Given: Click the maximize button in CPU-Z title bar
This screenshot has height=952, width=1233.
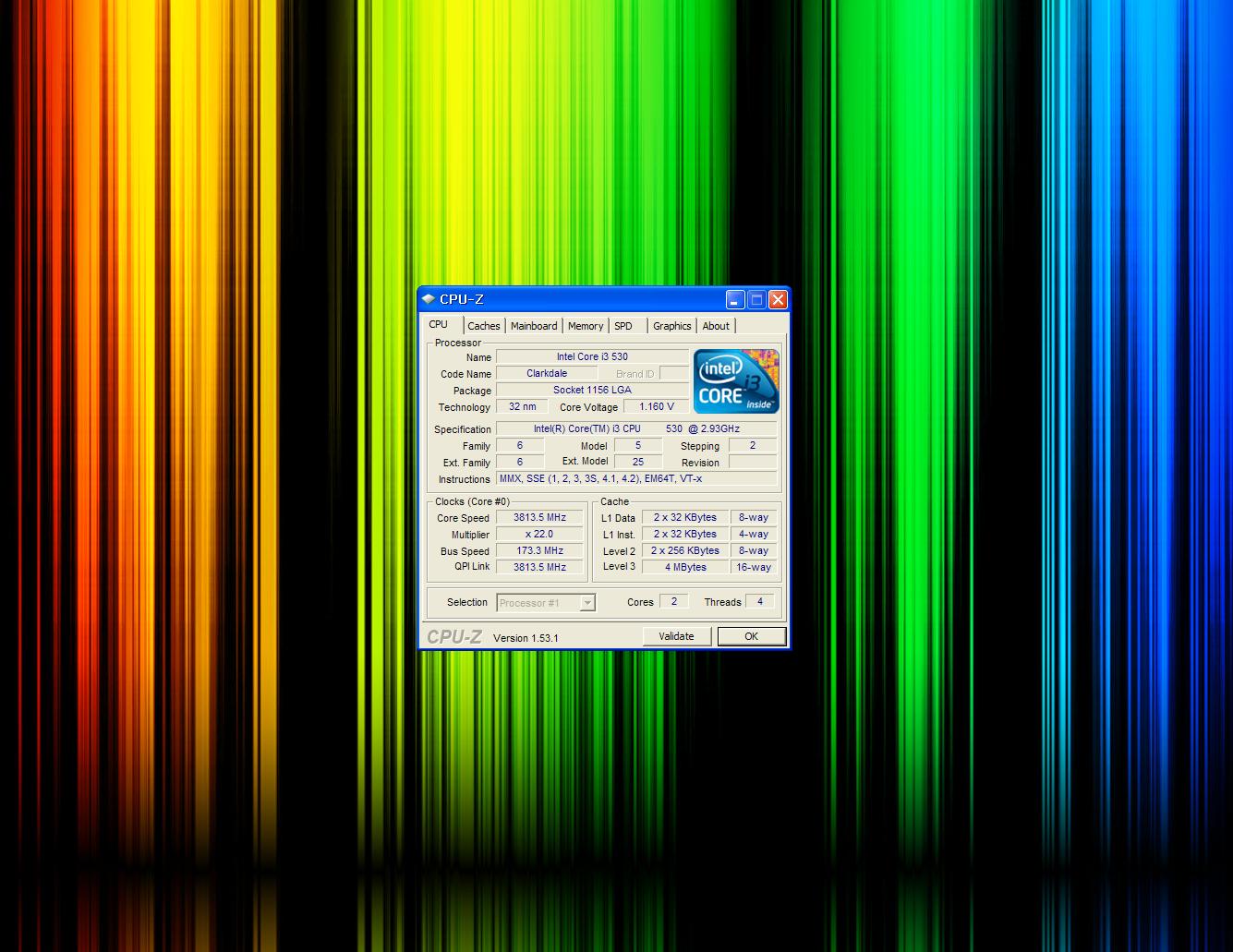Looking at the screenshot, I should [756, 299].
